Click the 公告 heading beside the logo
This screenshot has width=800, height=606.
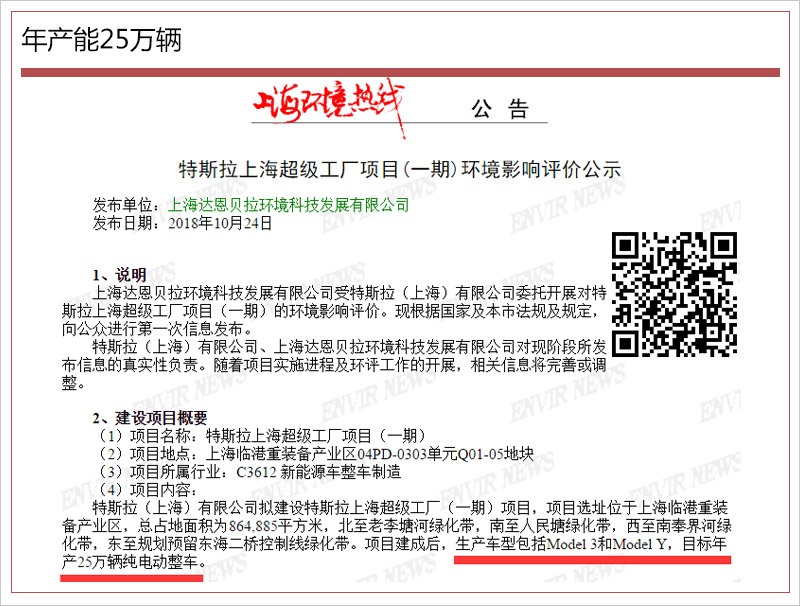(498, 108)
